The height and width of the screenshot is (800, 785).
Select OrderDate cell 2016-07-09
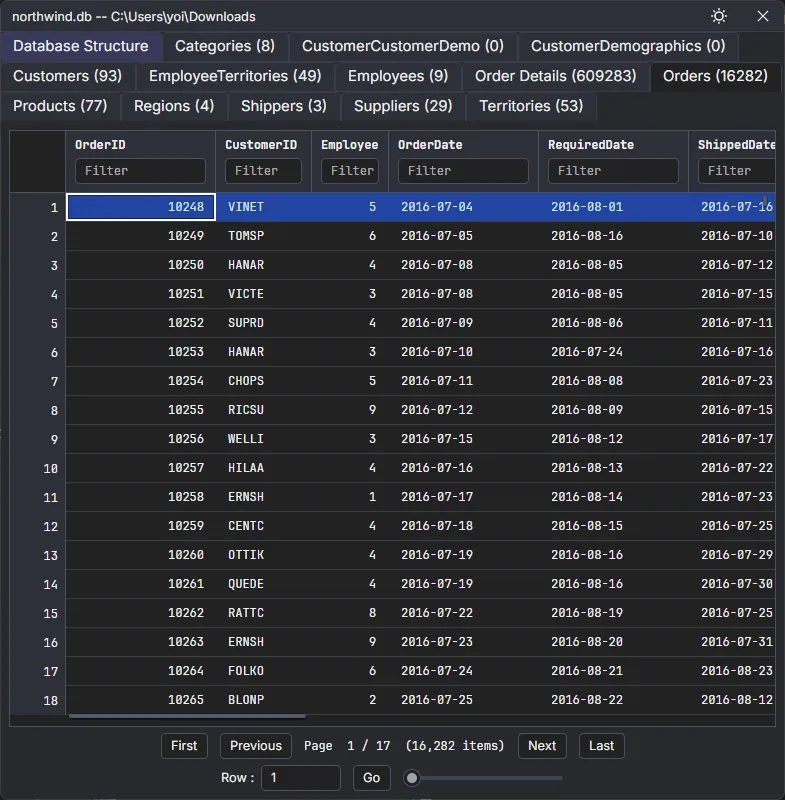[463, 323]
